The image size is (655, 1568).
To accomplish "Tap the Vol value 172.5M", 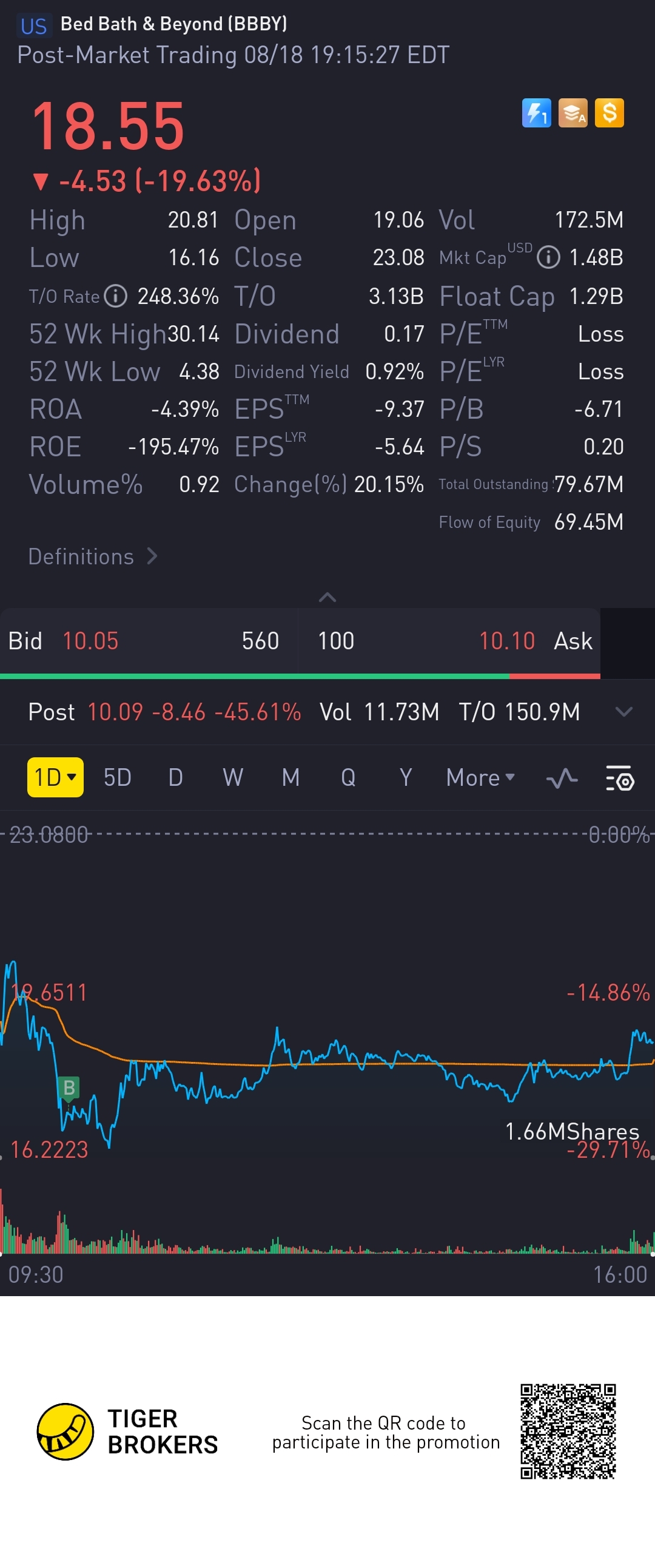I will coord(589,220).
